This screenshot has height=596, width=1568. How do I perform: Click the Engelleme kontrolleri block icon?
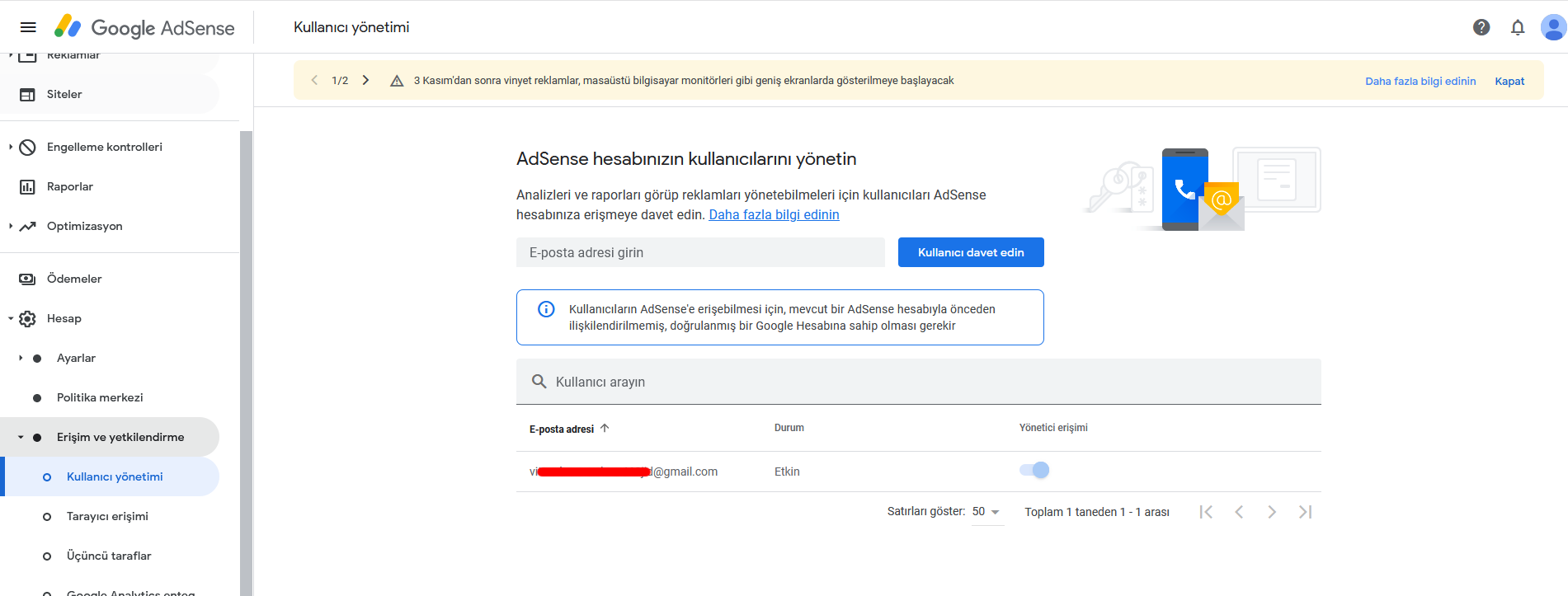point(27,148)
